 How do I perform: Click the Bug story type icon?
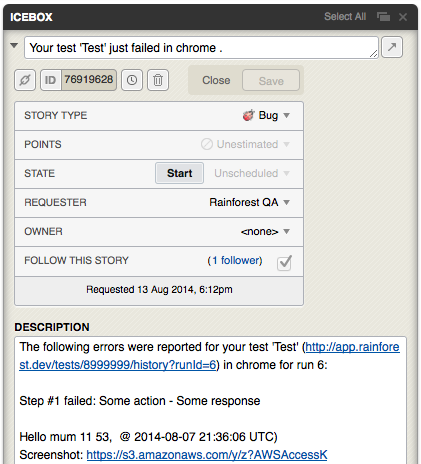tap(248, 115)
